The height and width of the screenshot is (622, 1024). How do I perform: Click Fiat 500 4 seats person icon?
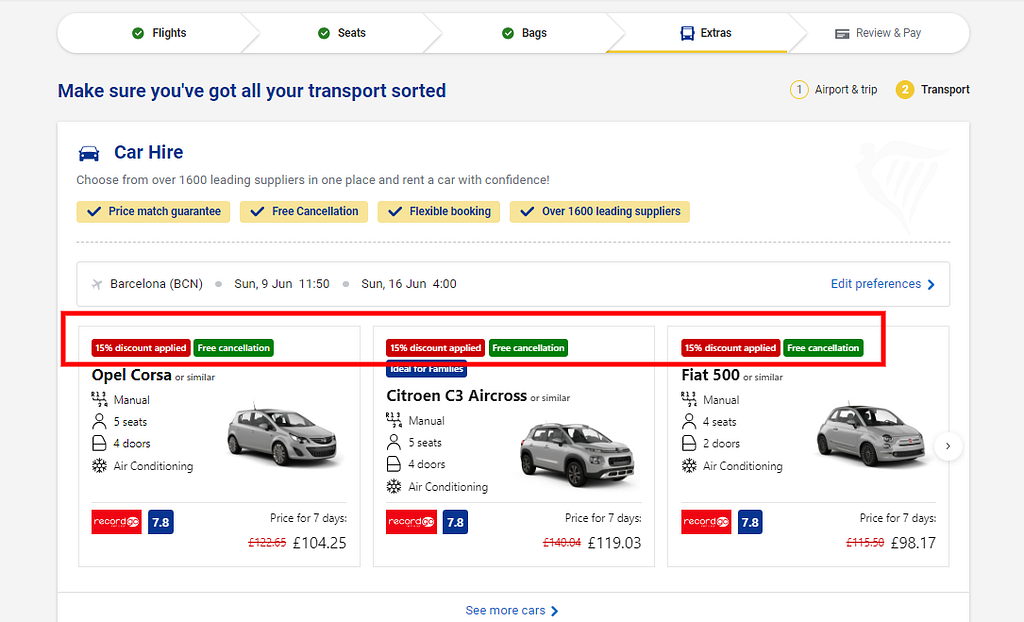point(689,421)
